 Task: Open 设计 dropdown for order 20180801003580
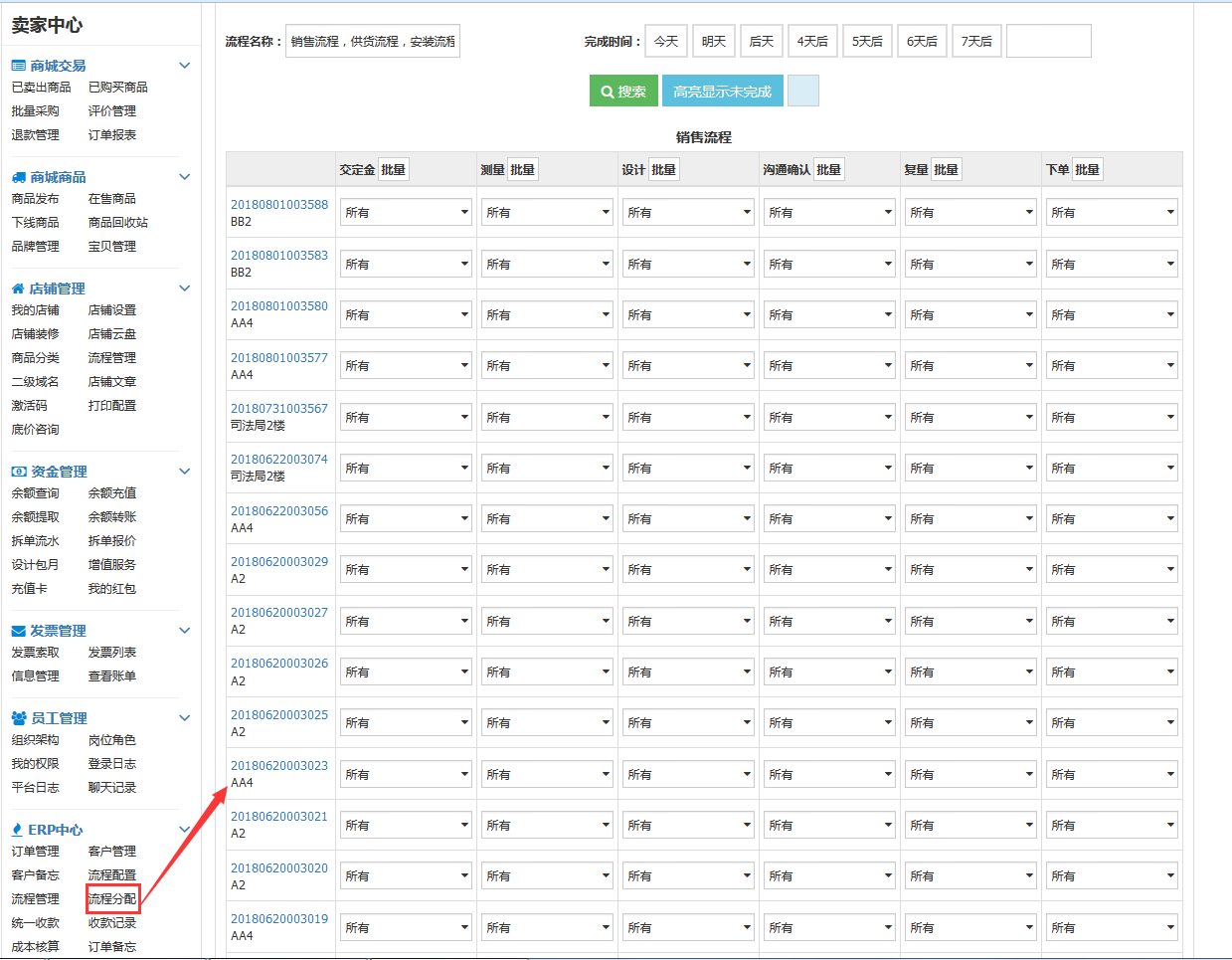tap(689, 314)
